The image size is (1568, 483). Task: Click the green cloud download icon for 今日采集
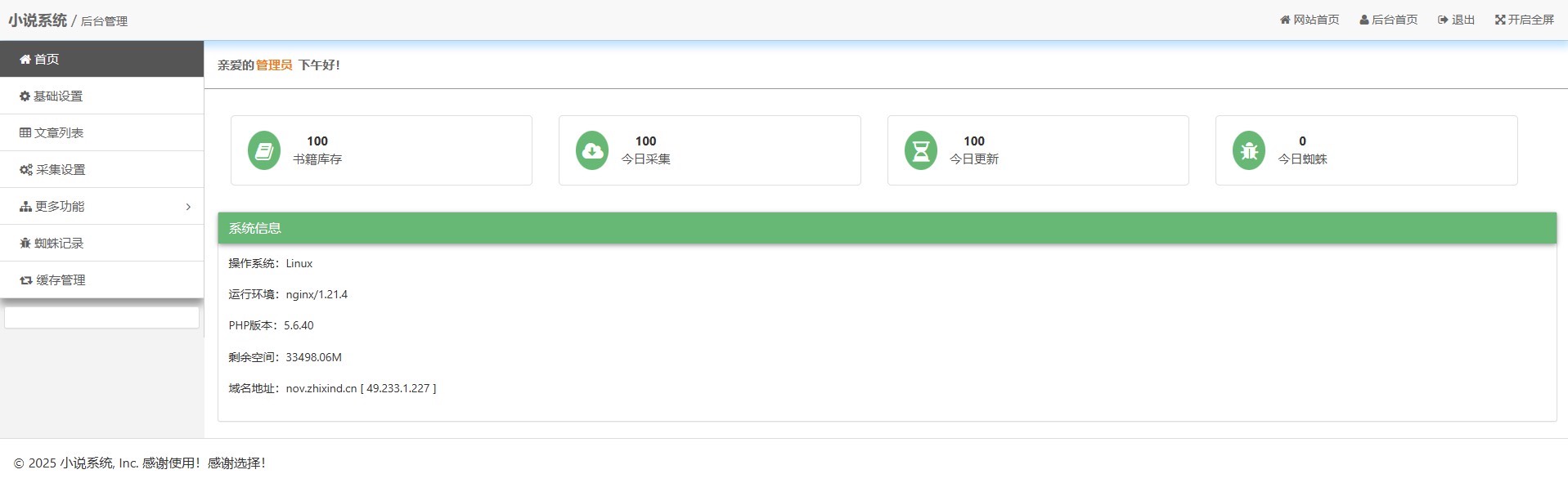592,150
